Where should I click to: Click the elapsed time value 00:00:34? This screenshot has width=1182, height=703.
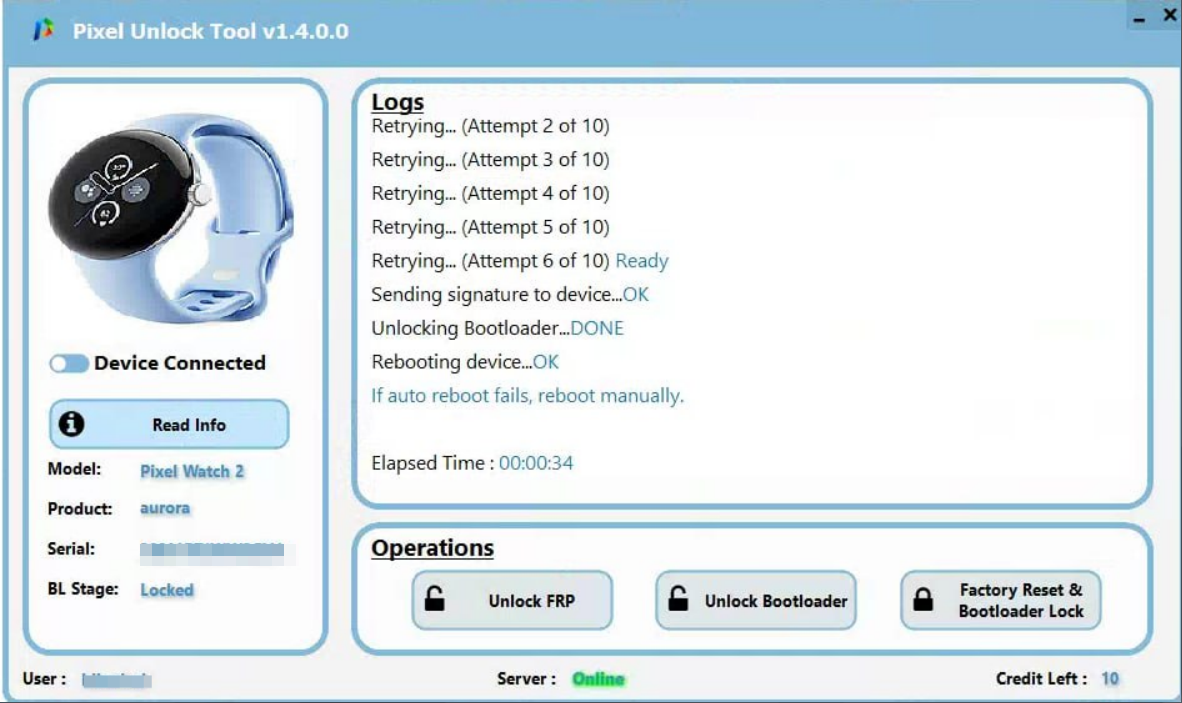click(x=536, y=463)
